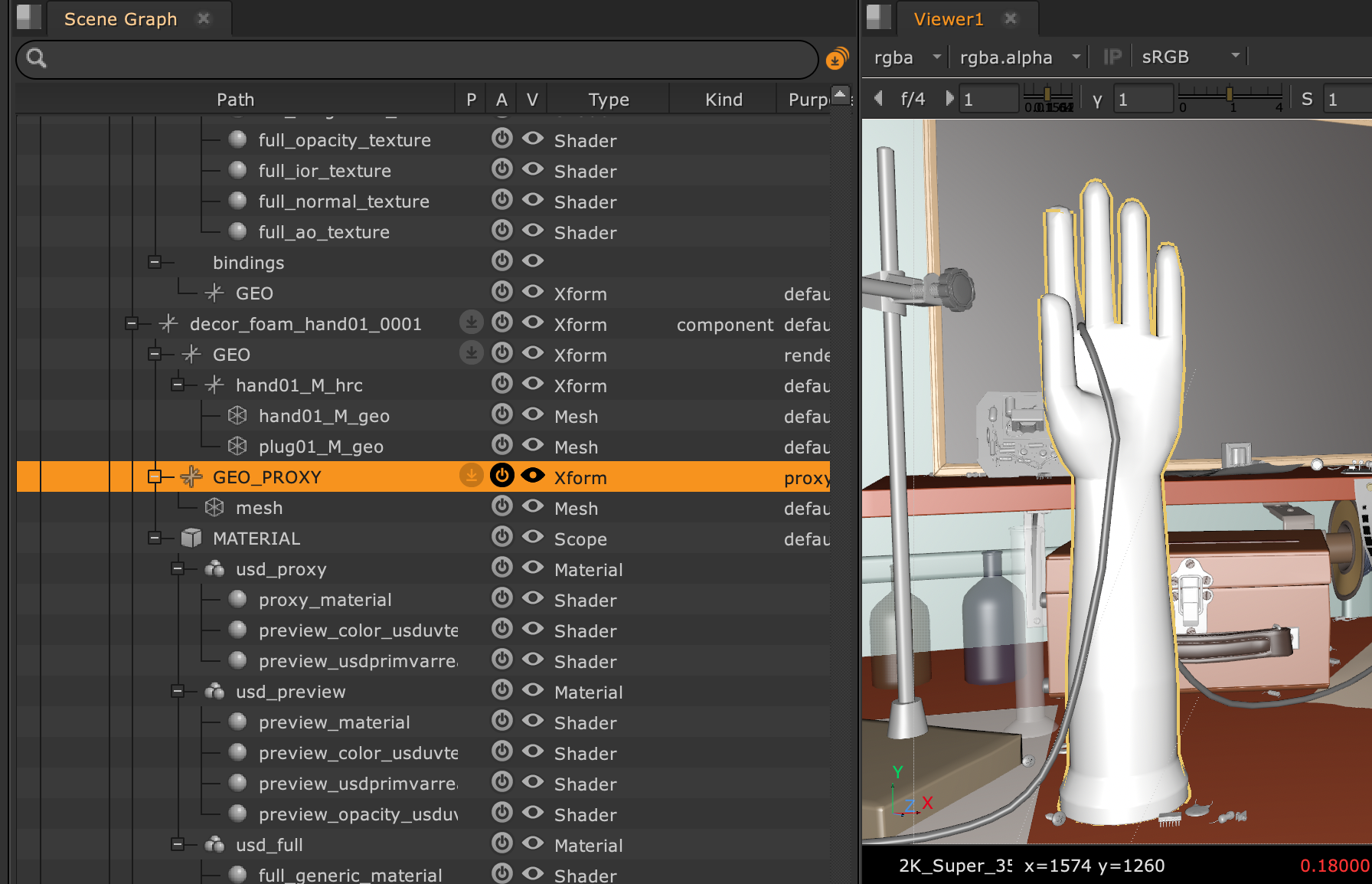Viewport: 1372px width, 884px height.
Task: Toggle visibility of the bindings prim
Action: (533, 261)
